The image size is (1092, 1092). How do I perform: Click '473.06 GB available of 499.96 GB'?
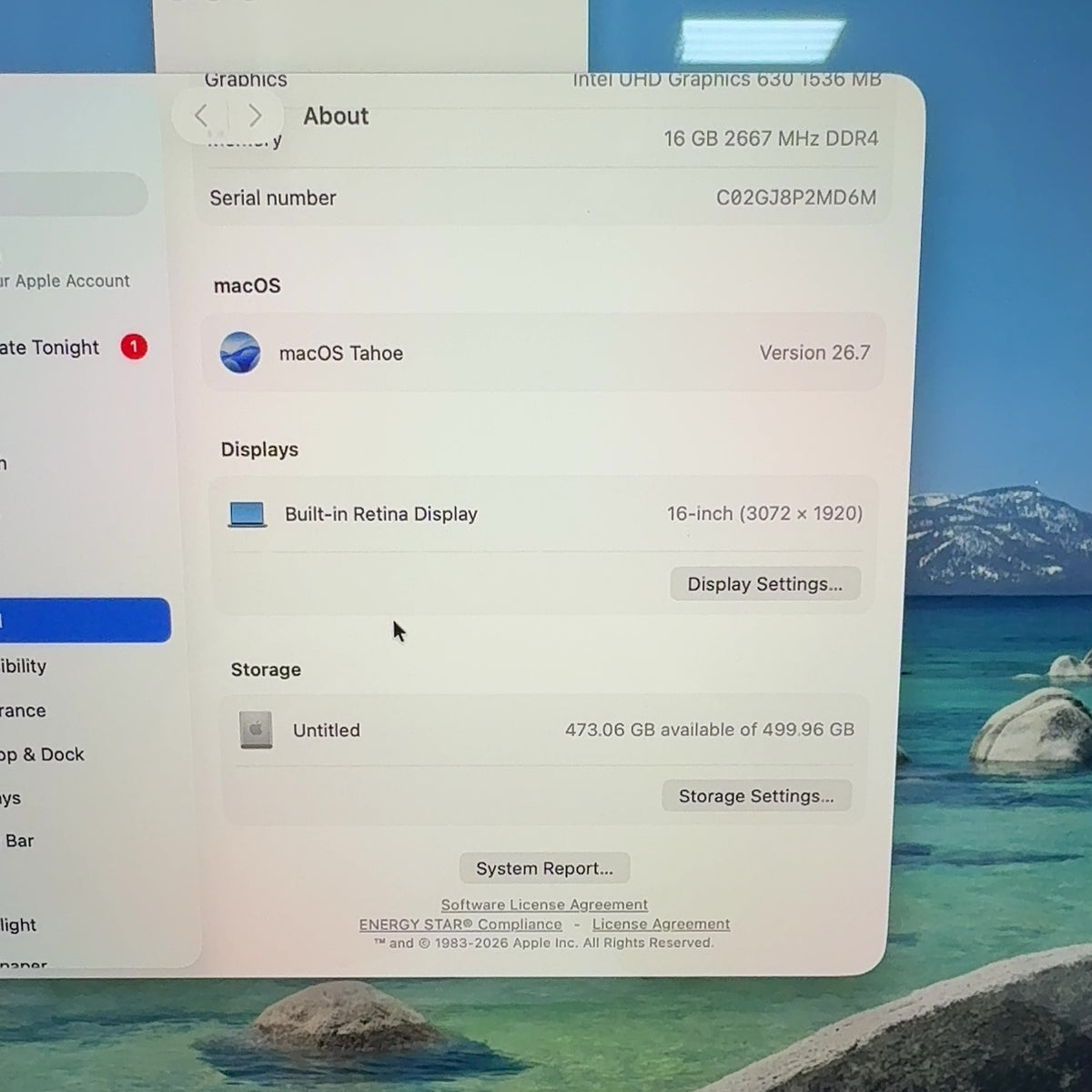[x=710, y=730]
